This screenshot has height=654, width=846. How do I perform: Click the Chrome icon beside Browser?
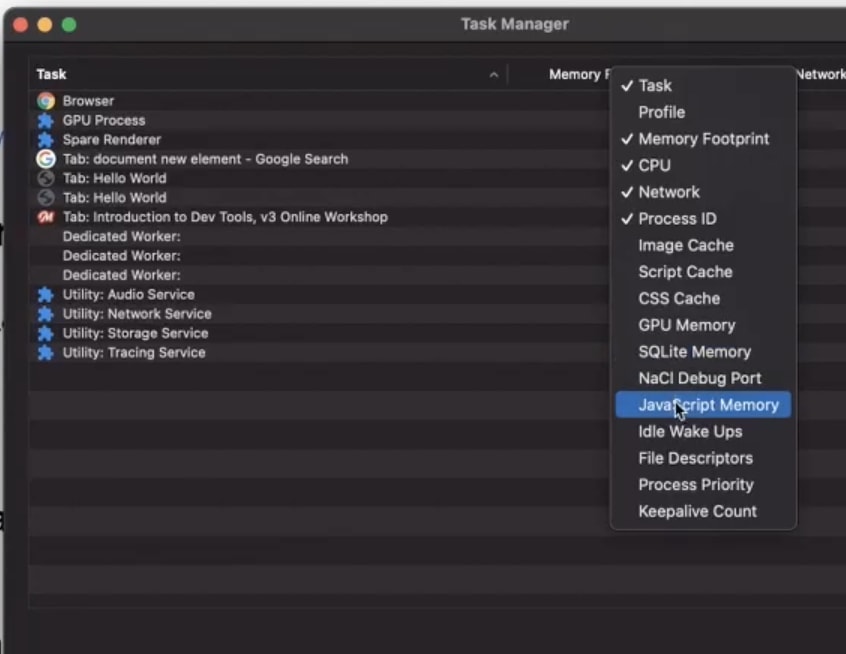(46, 101)
